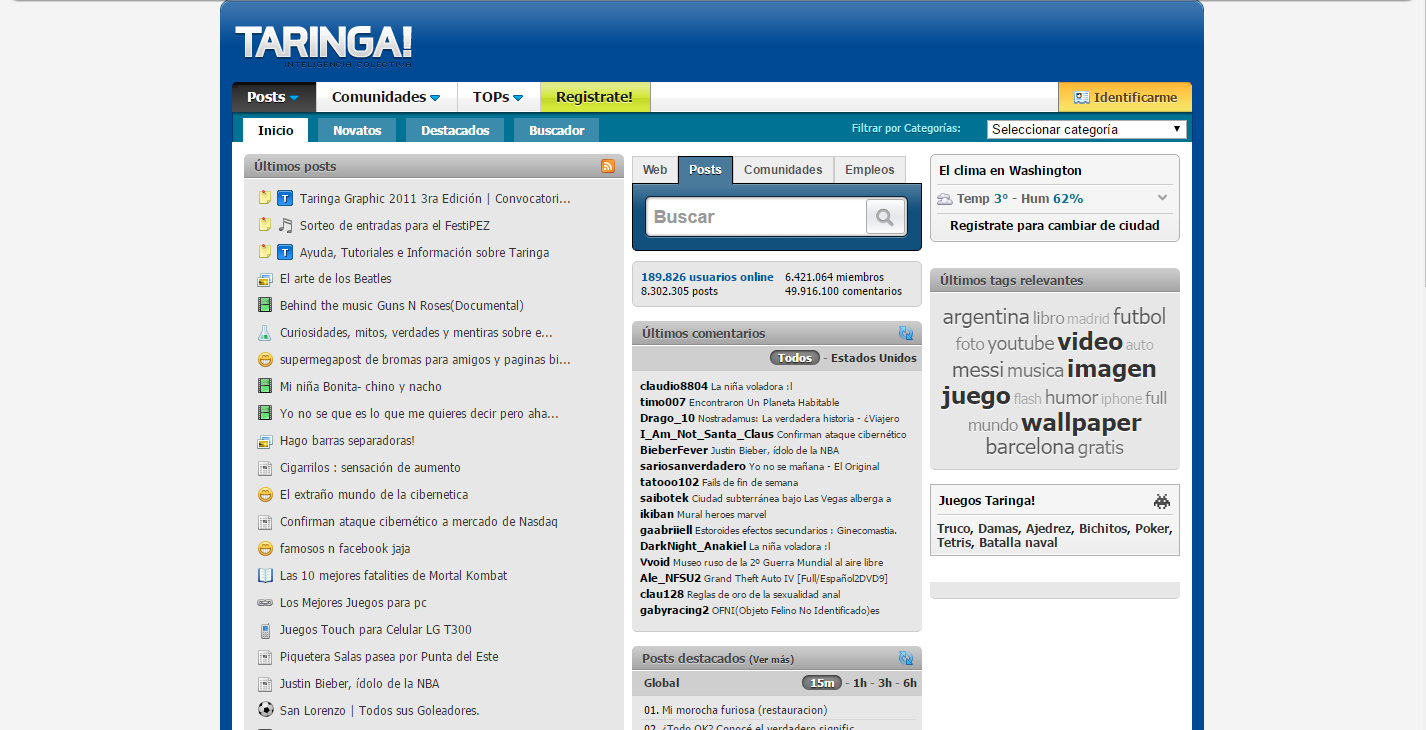Click the sticky note icon beside Taringa Graphic 2011
The image size is (1426, 730).
(265, 198)
